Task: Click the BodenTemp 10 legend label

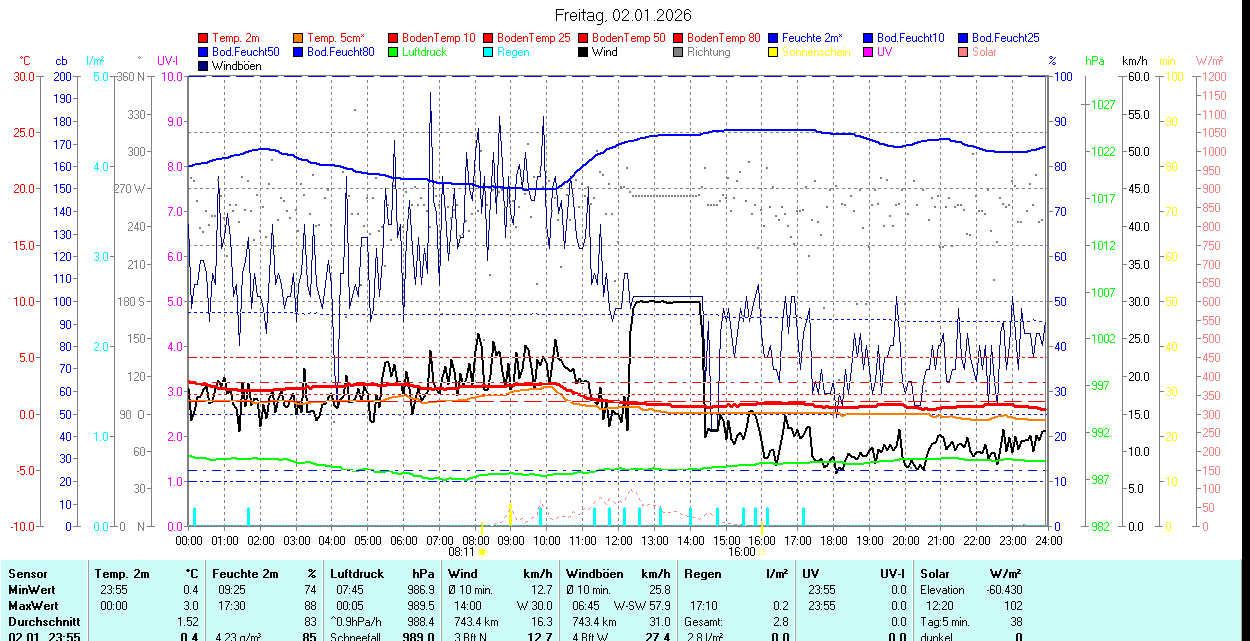Action: click(x=439, y=38)
